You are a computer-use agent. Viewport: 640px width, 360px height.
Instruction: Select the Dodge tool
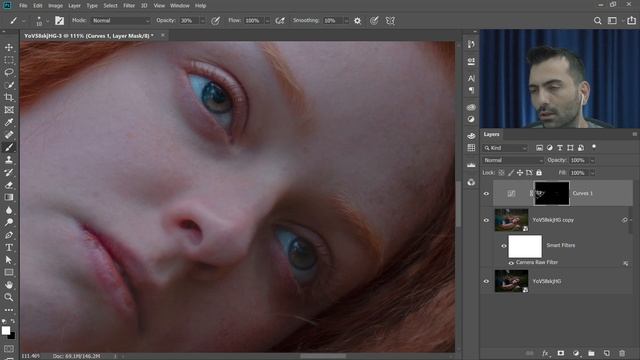pos(9,222)
